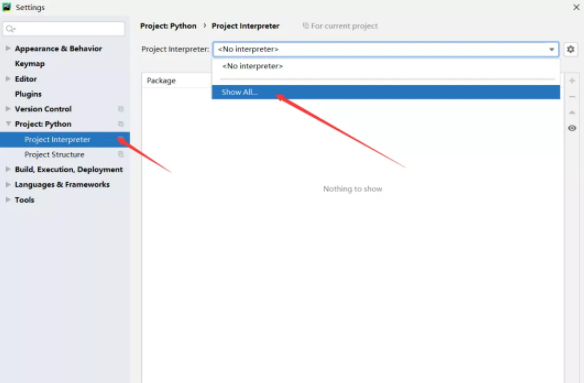Expand Languages & Frameworks section
Image resolution: width=584 pixels, height=383 pixels.
tap(8, 184)
